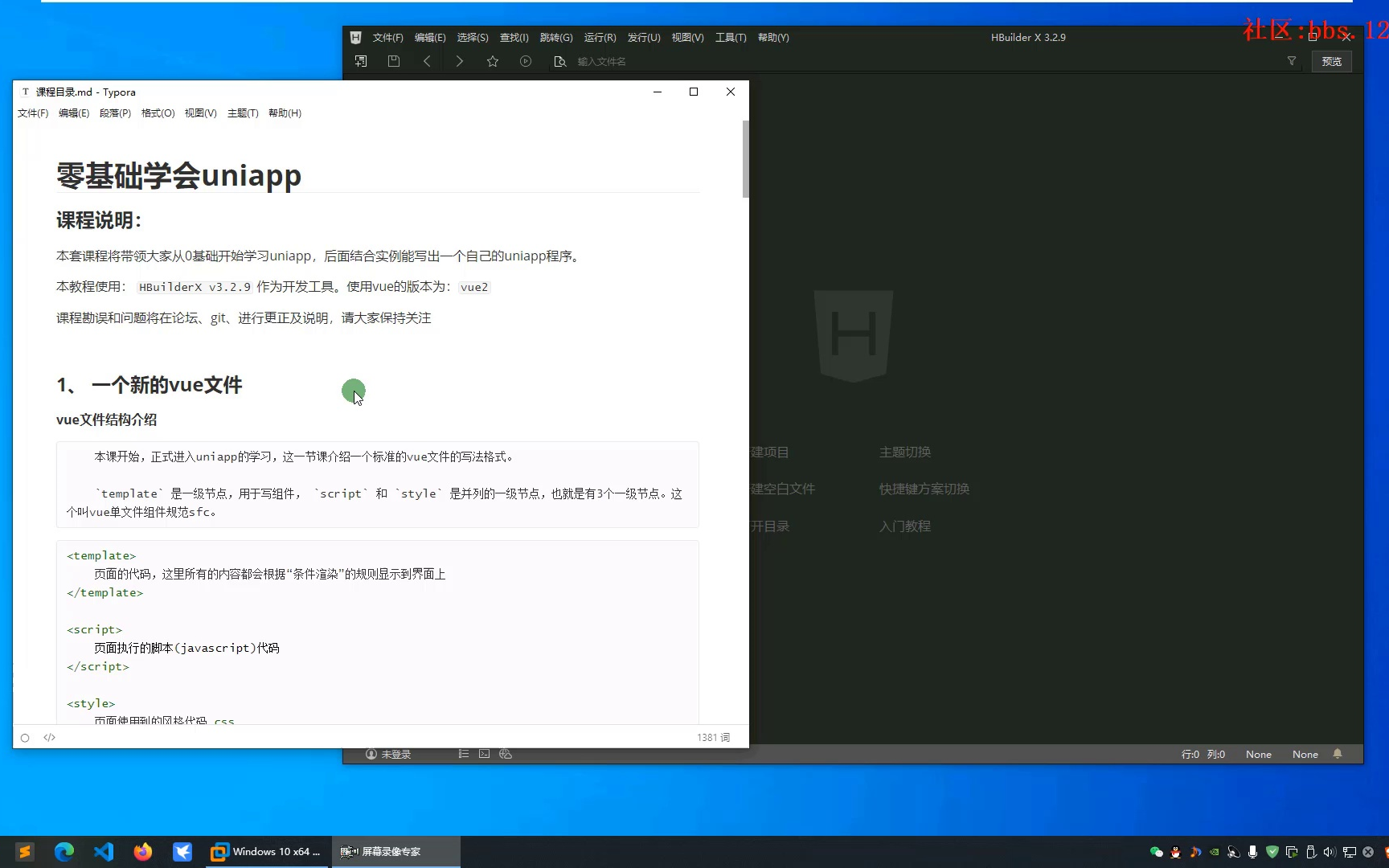The width and height of the screenshot is (1389, 868).
Task: Click the 输入文件名 input field
Action: pyautogui.click(x=924, y=61)
